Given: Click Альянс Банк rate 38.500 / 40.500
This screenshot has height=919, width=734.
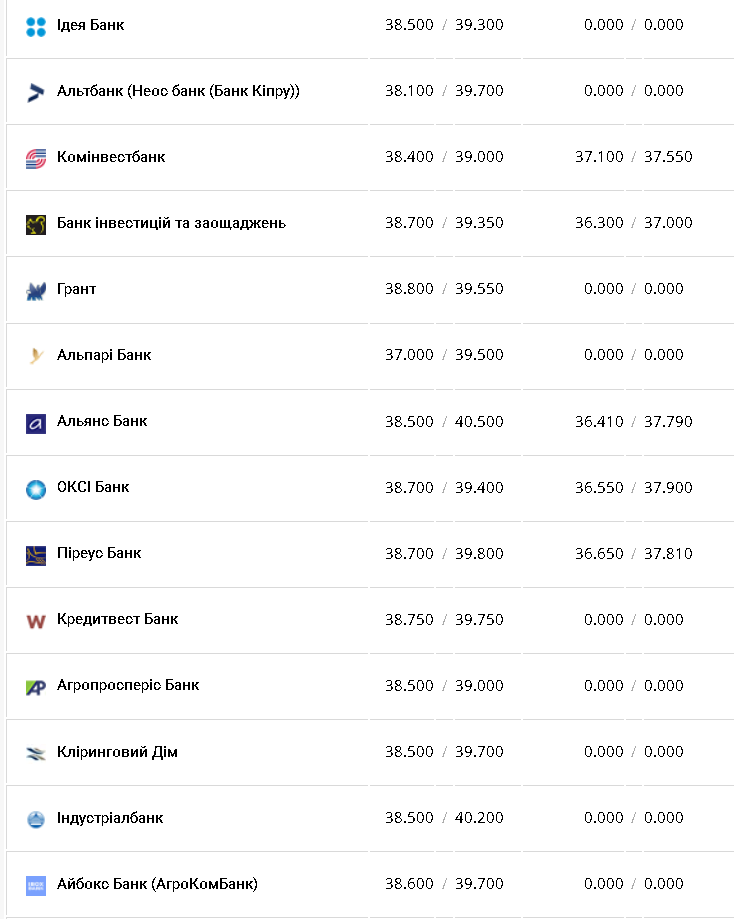Looking at the screenshot, I should (x=444, y=422).
